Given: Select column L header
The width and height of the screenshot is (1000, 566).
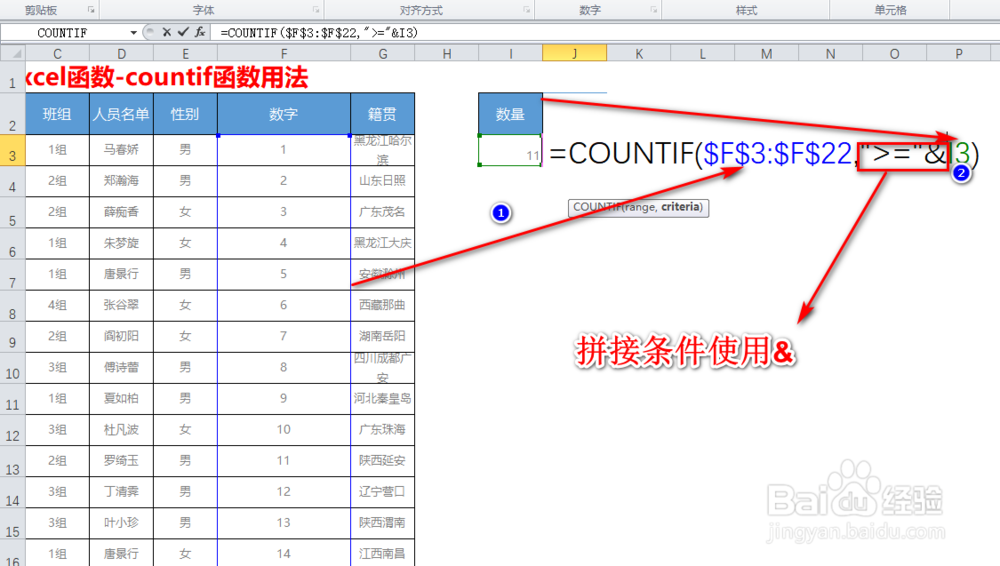Looking at the screenshot, I should 702,54.
